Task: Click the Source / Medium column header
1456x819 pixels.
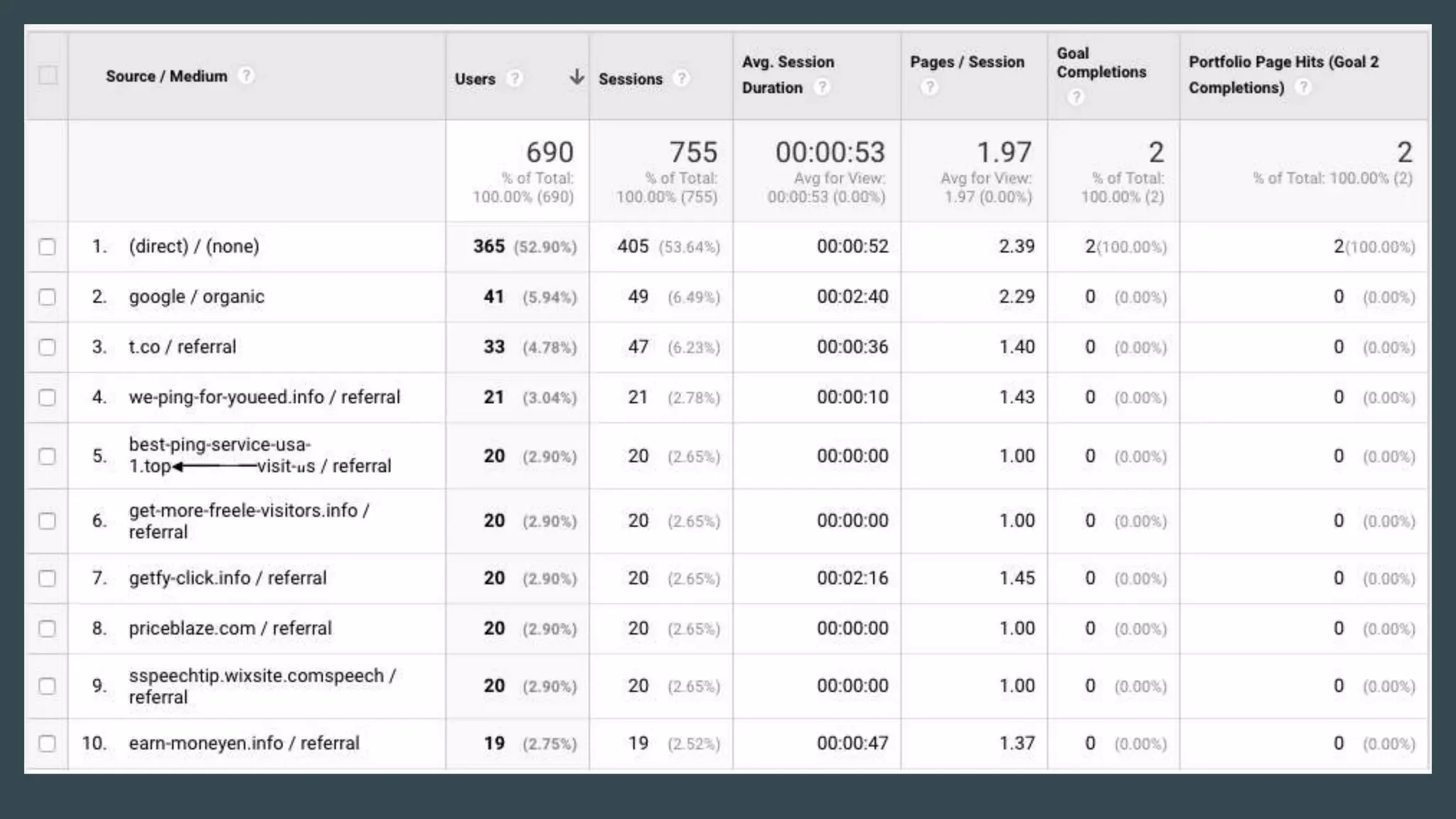Action: point(166,76)
